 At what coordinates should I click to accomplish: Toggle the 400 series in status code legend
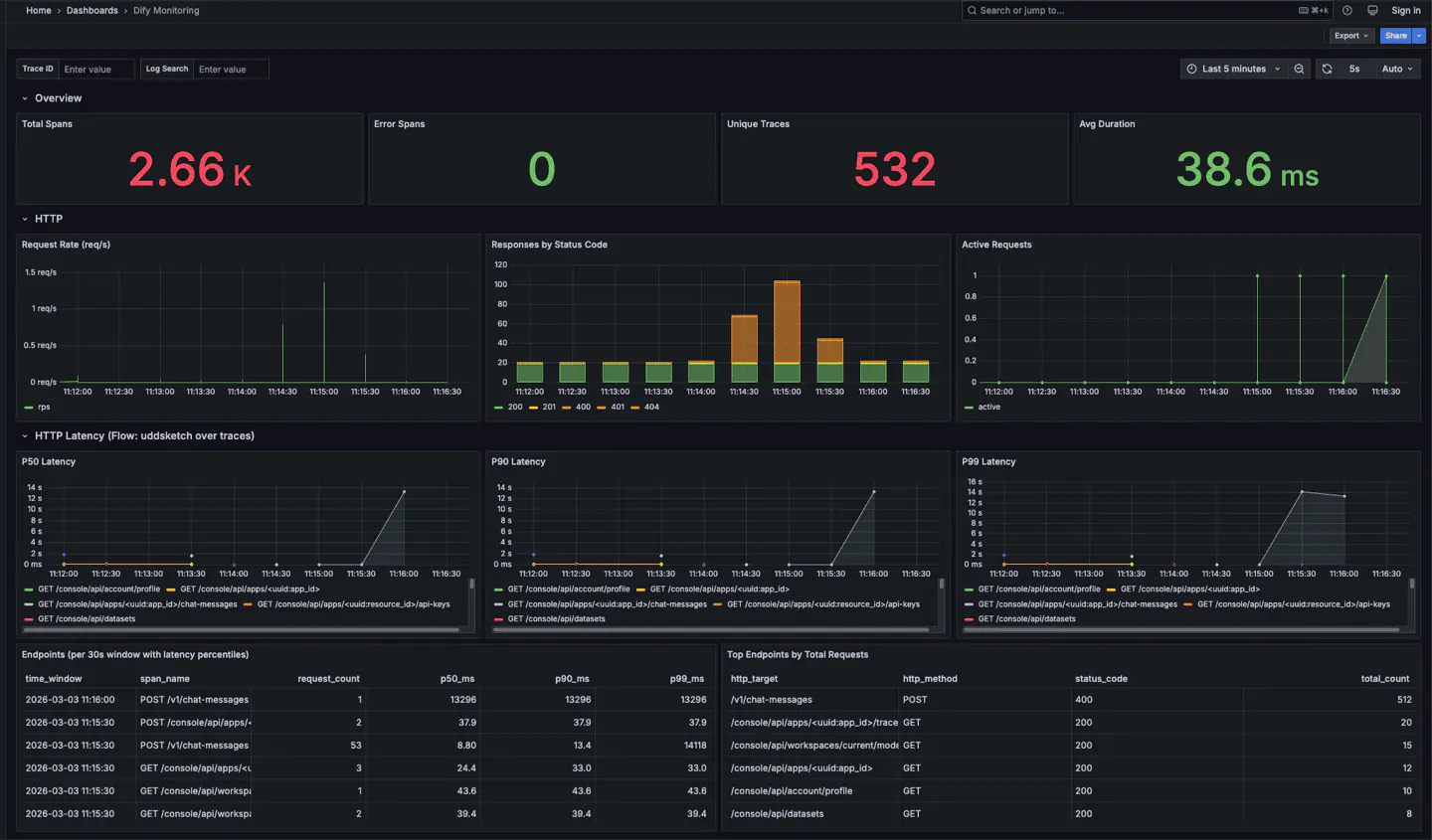[x=583, y=407]
